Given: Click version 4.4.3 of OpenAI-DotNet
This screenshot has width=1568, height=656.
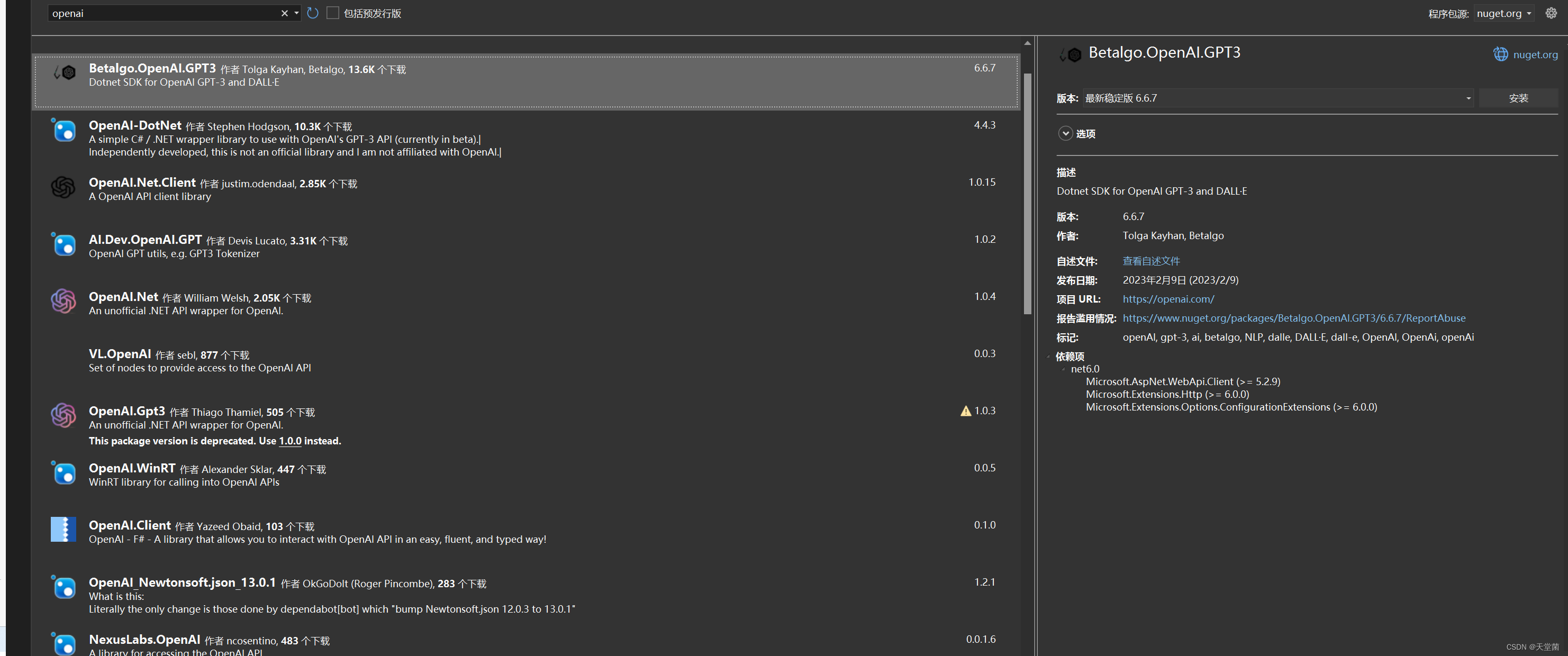Looking at the screenshot, I should pyautogui.click(x=985, y=125).
